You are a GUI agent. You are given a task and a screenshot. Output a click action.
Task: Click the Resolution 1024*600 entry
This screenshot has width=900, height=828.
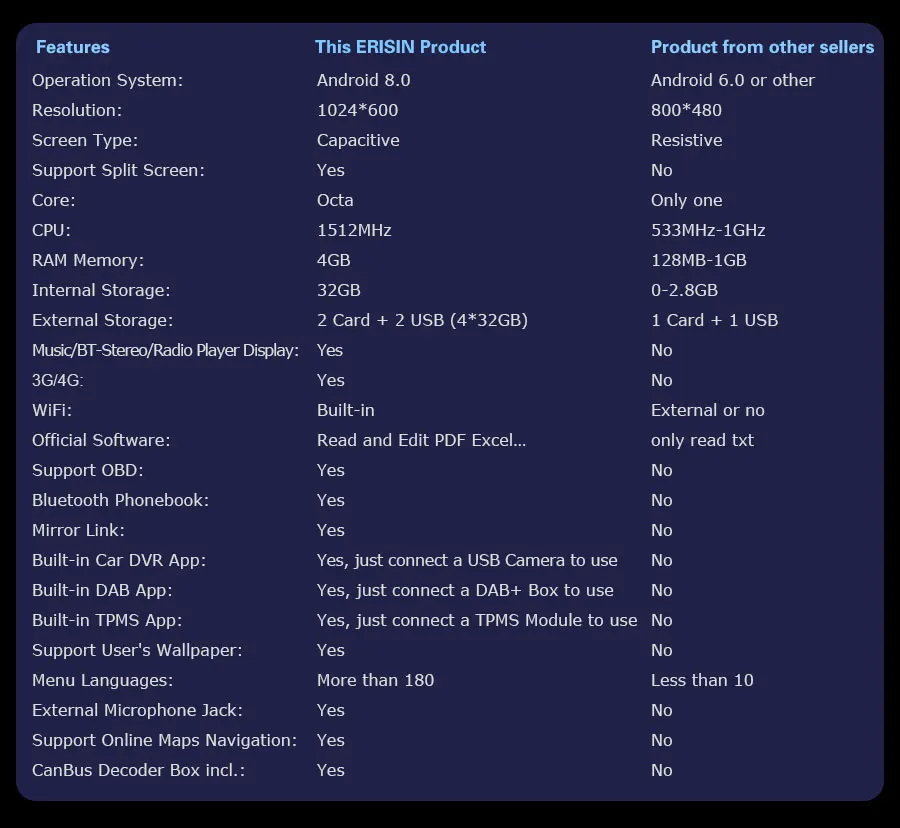point(357,110)
